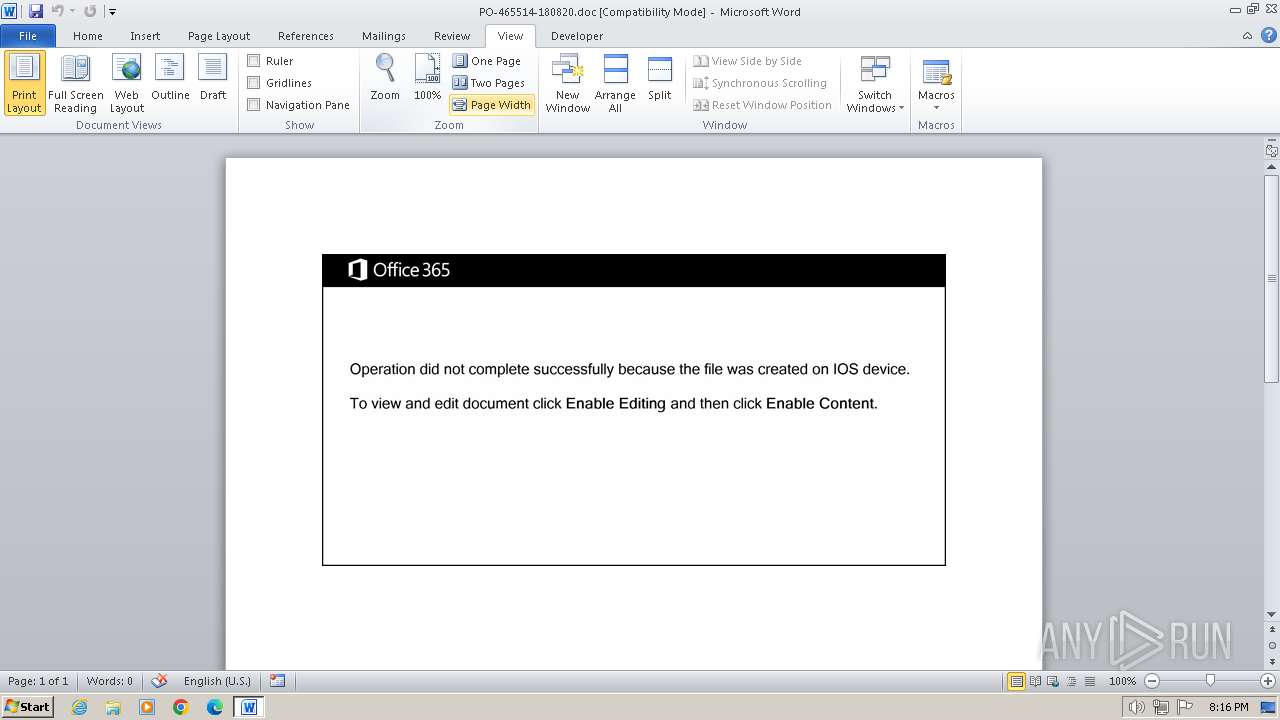Expand the Undo history dropdown arrow
The width and height of the screenshot is (1280, 720).
coord(72,12)
